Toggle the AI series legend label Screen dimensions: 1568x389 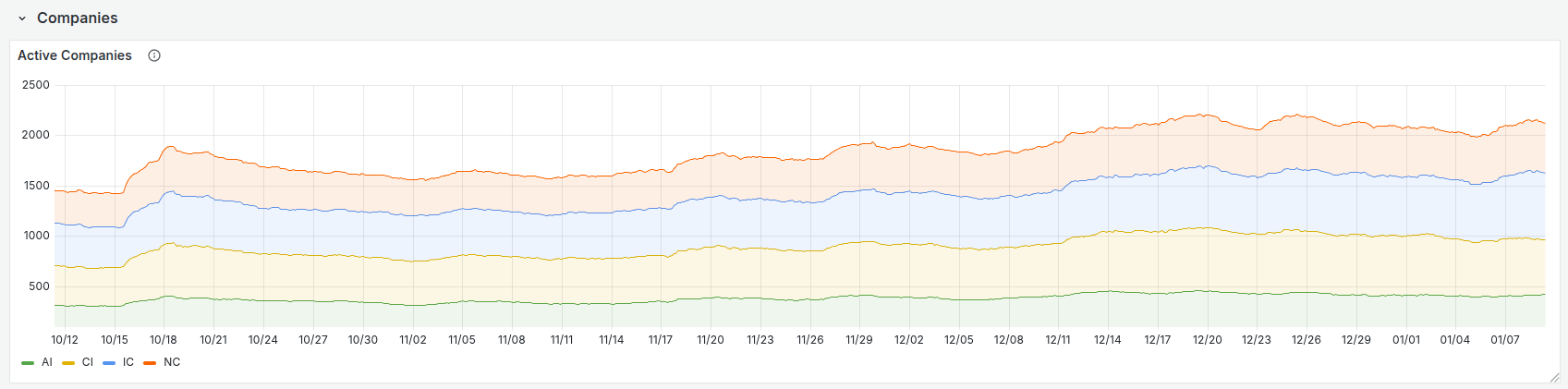click(x=47, y=362)
